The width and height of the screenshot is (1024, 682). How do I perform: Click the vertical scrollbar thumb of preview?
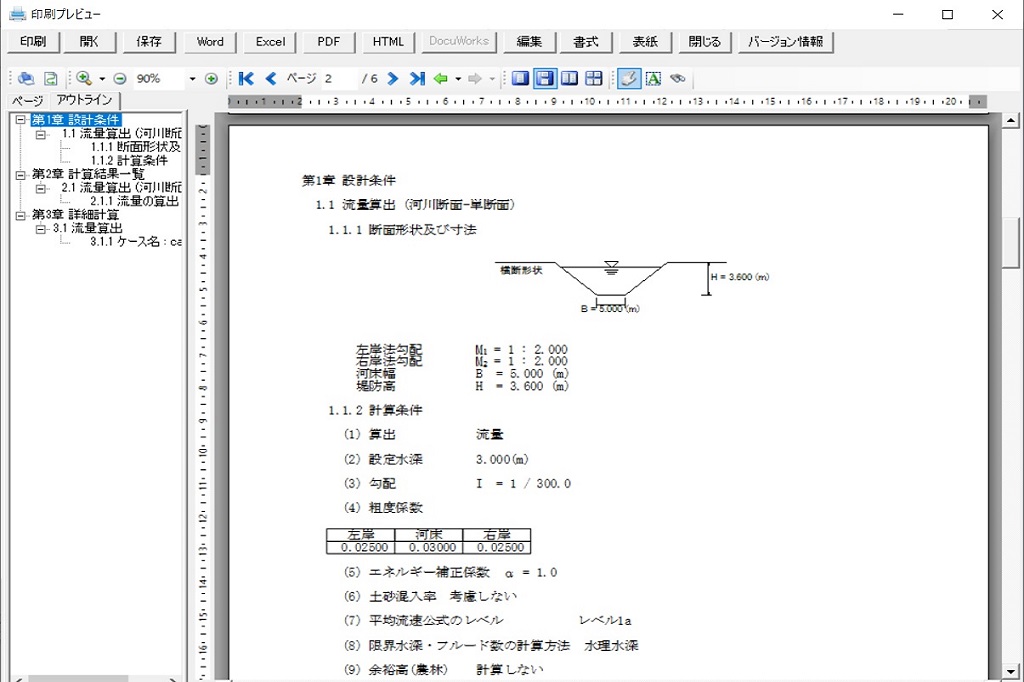[1010, 243]
